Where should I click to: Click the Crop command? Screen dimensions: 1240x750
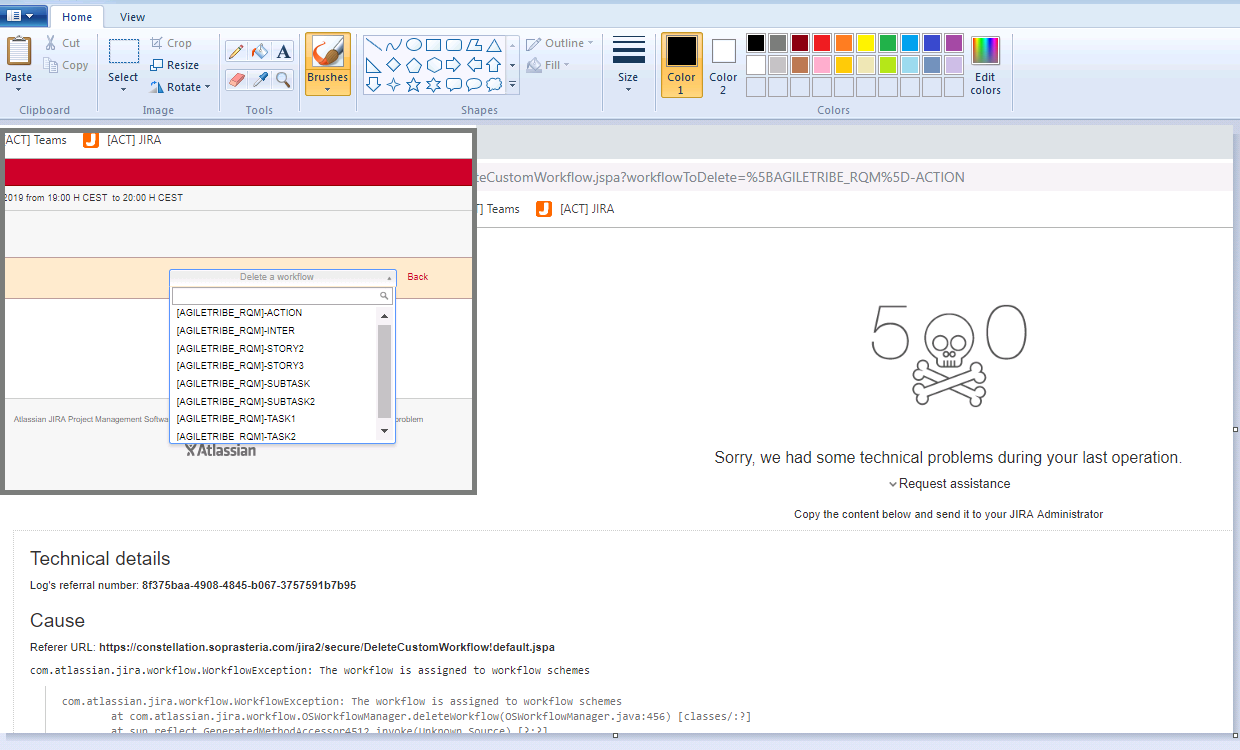(171, 43)
